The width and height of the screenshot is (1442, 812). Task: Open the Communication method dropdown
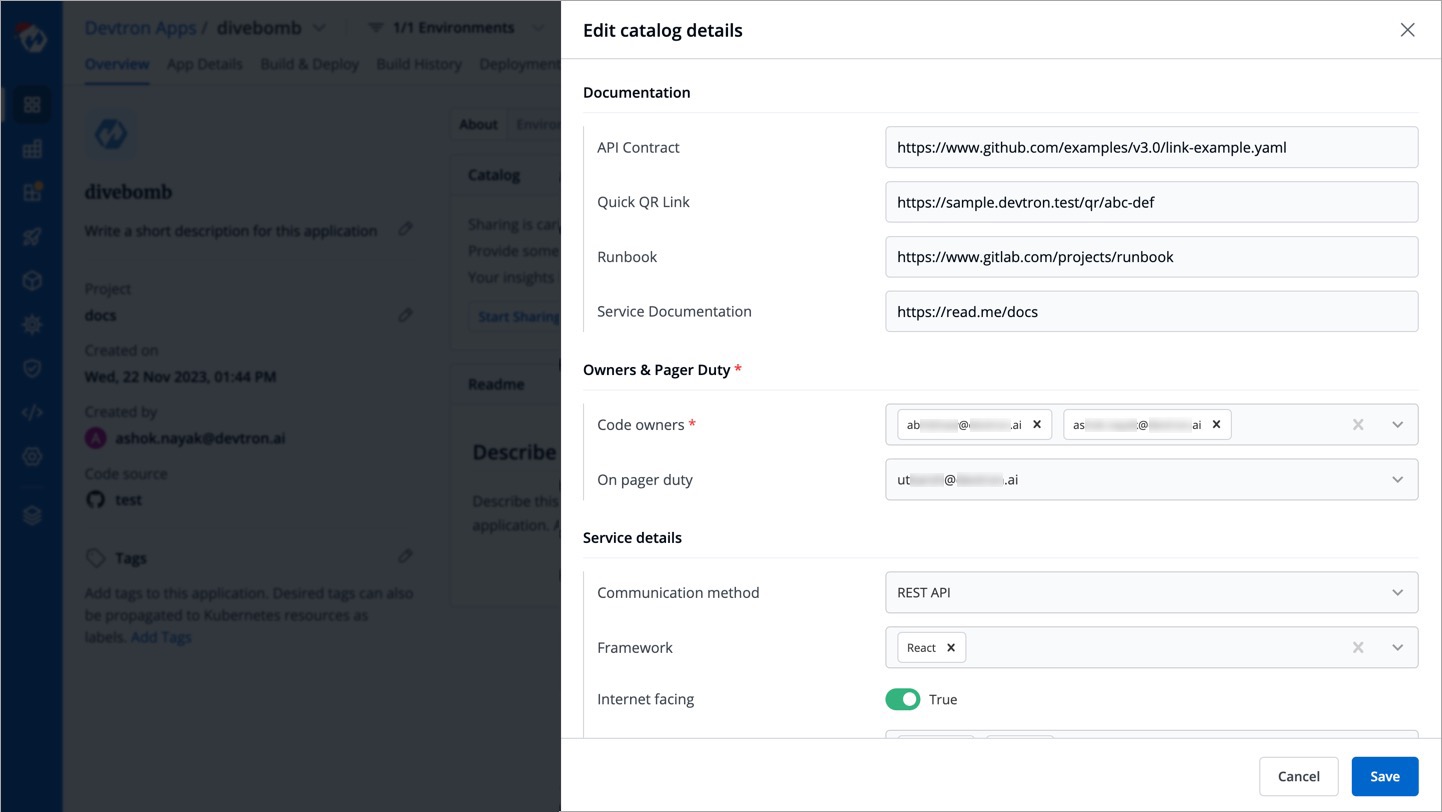point(1397,593)
